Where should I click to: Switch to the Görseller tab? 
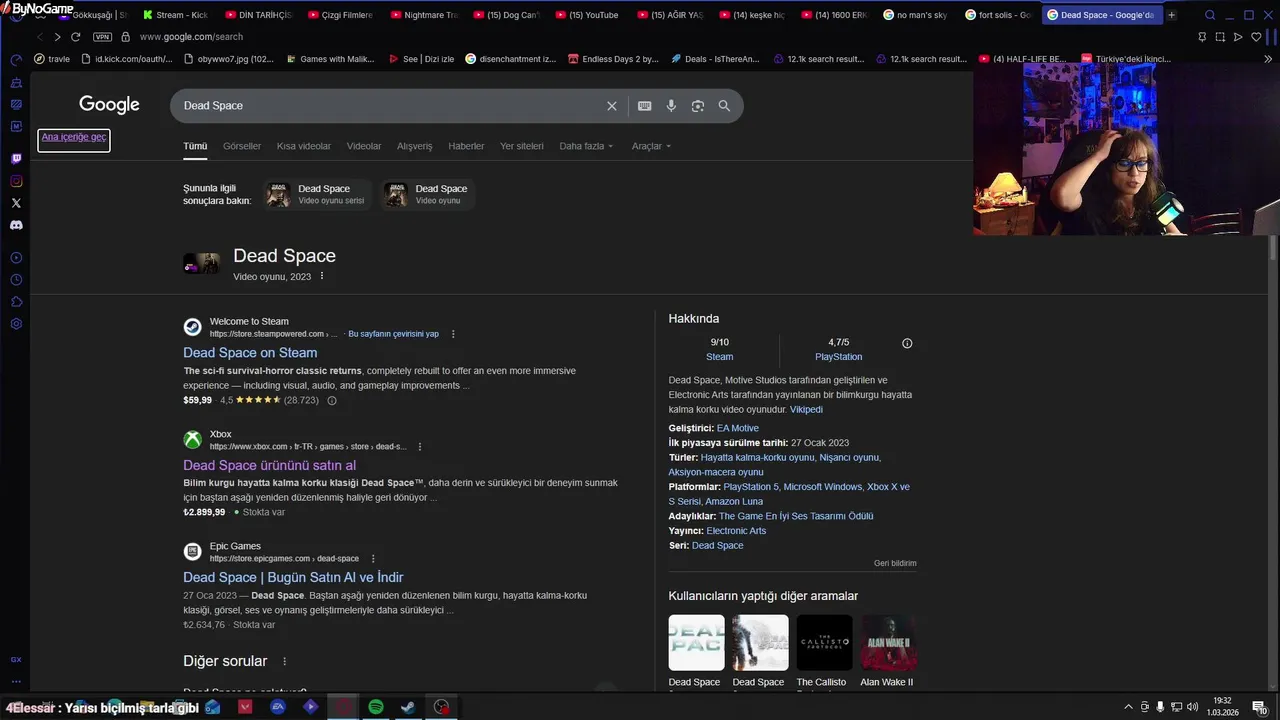(x=242, y=146)
